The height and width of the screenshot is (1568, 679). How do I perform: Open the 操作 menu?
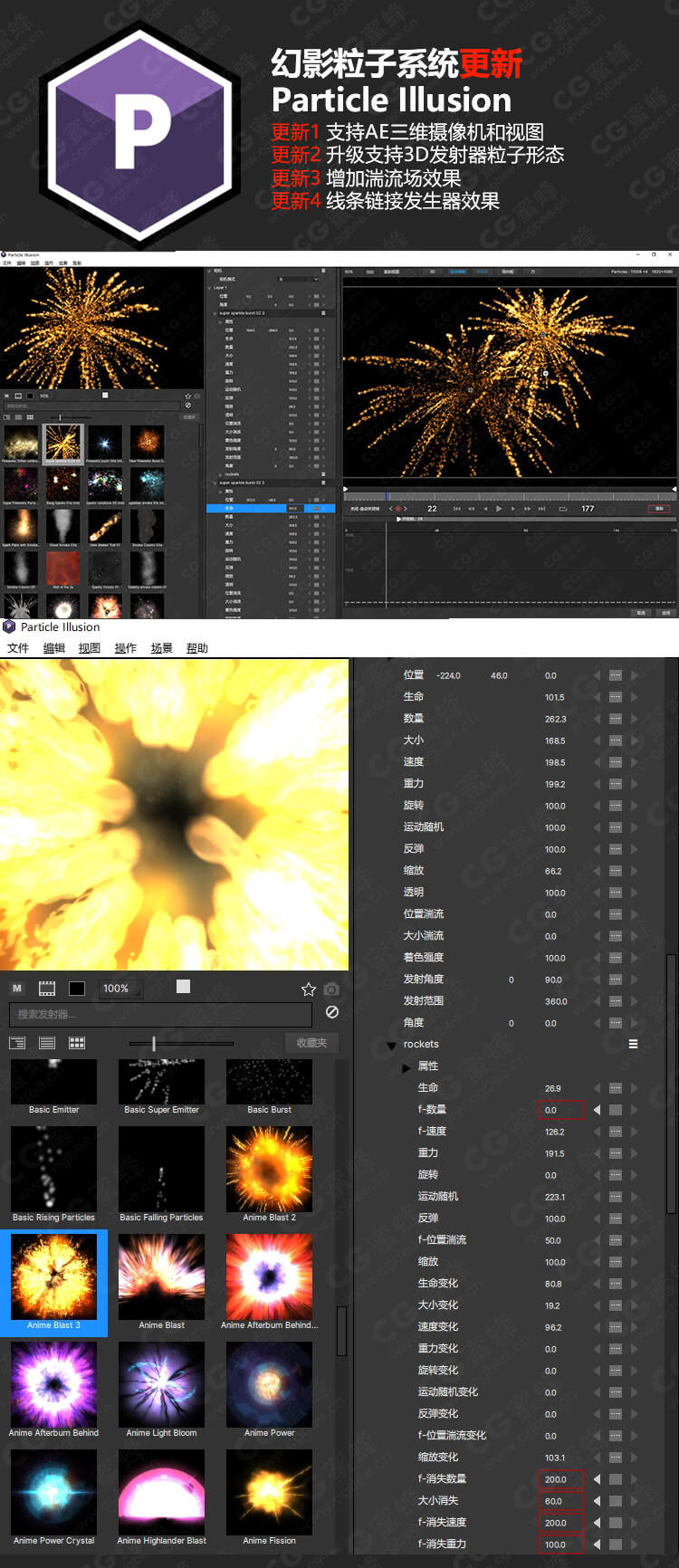coord(126,648)
